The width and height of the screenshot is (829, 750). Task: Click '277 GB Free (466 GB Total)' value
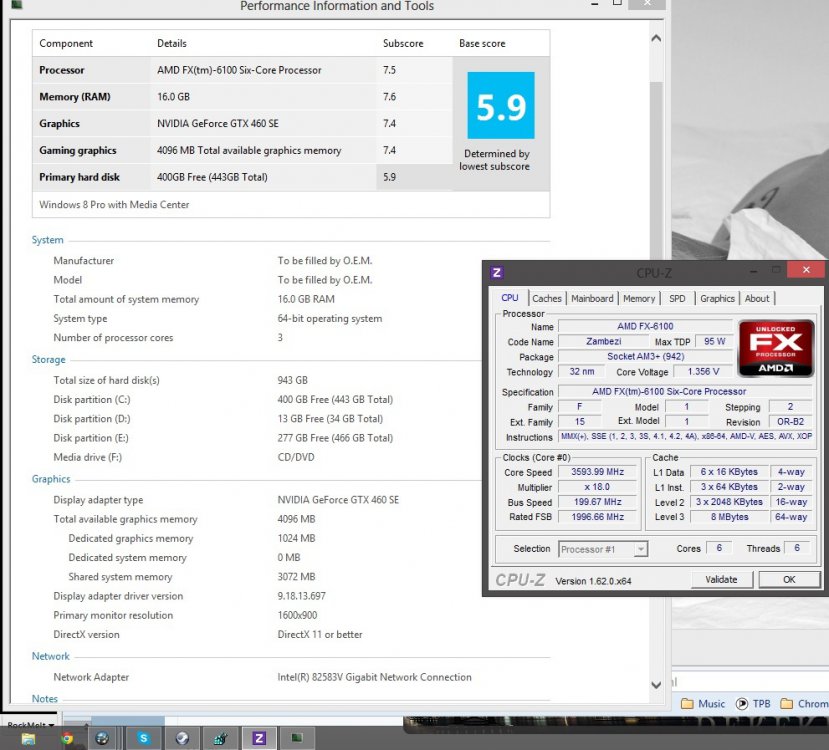click(x=335, y=438)
